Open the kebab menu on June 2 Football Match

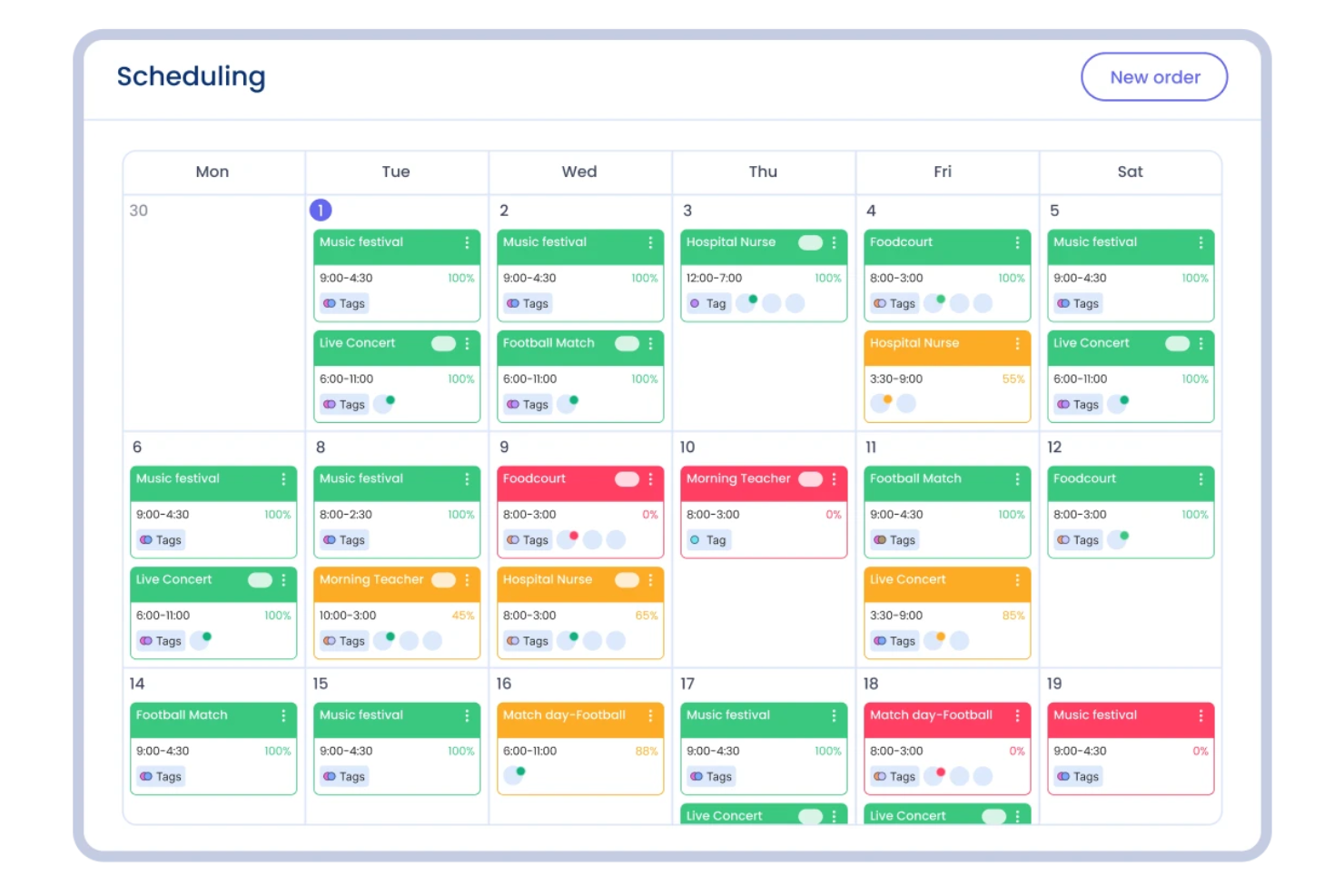(x=649, y=343)
